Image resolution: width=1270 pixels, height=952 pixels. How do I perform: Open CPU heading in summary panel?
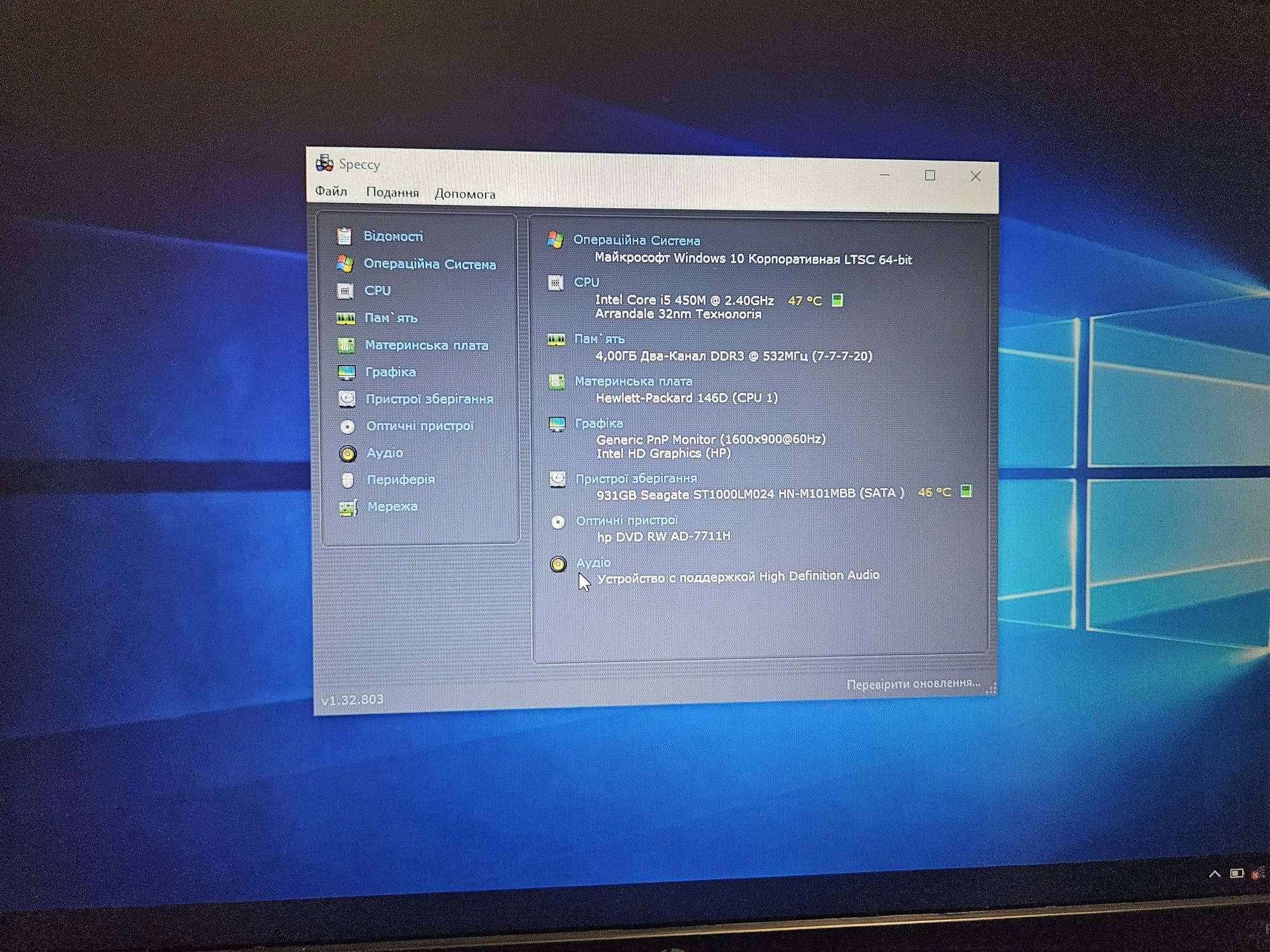(x=586, y=282)
